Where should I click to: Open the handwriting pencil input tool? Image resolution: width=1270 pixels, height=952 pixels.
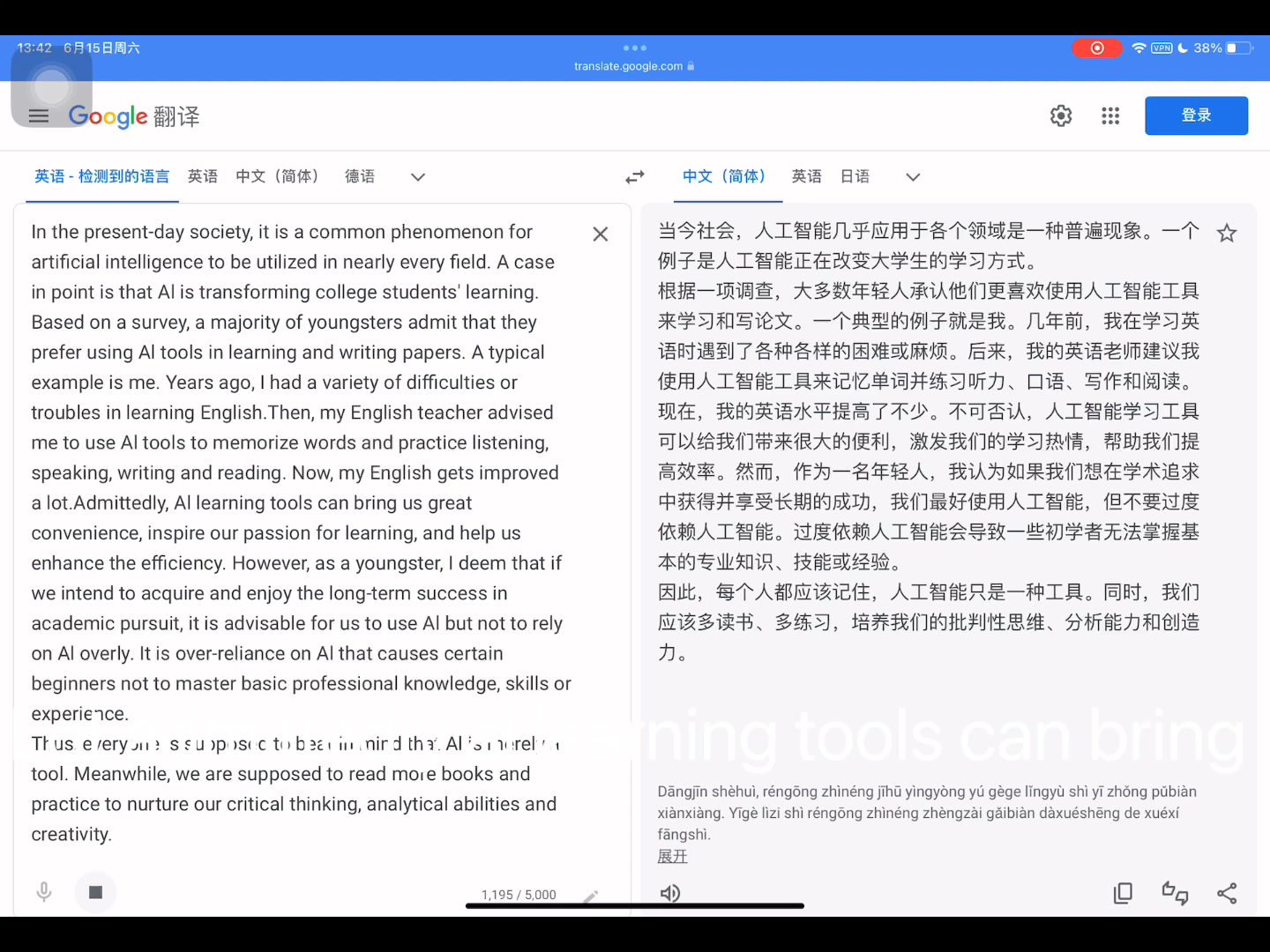(591, 896)
